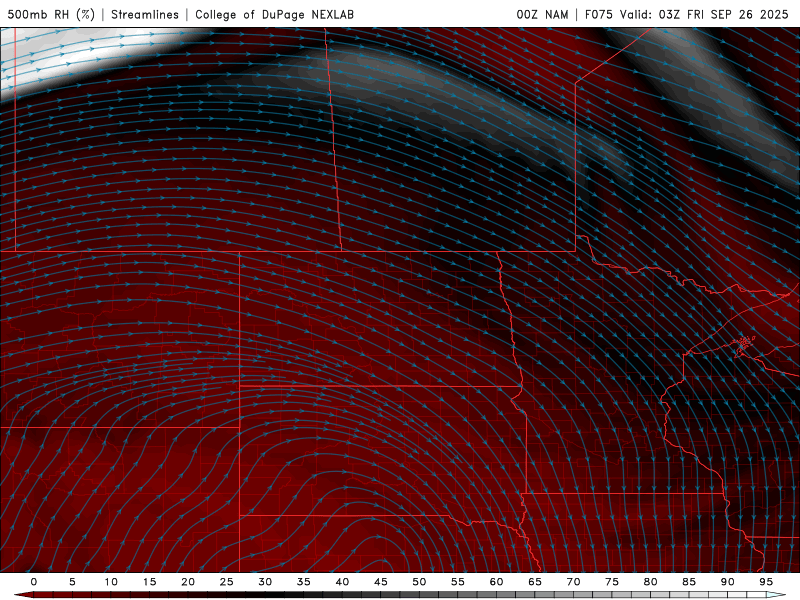This screenshot has height=600, width=800.
Task: Click the "500mb RH (%)" title text
Action: pyautogui.click(x=52, y=14)
